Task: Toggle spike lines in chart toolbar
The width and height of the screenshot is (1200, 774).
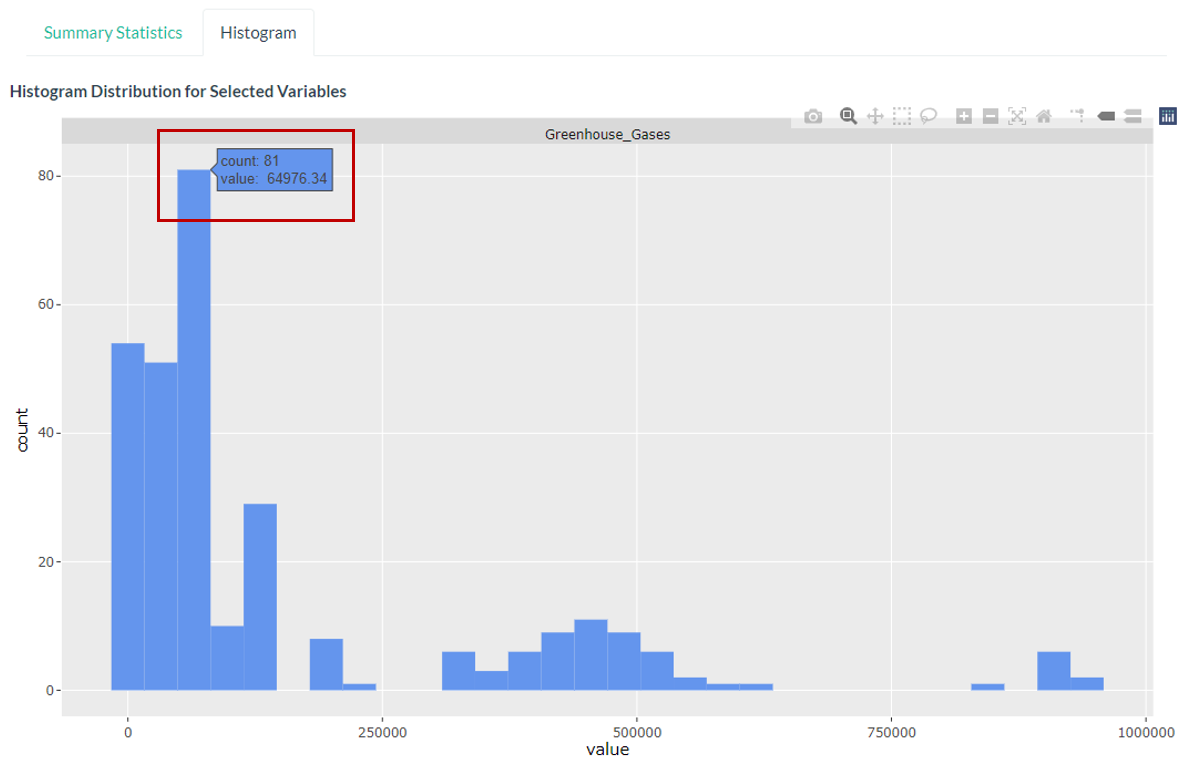Action: 1078,116
